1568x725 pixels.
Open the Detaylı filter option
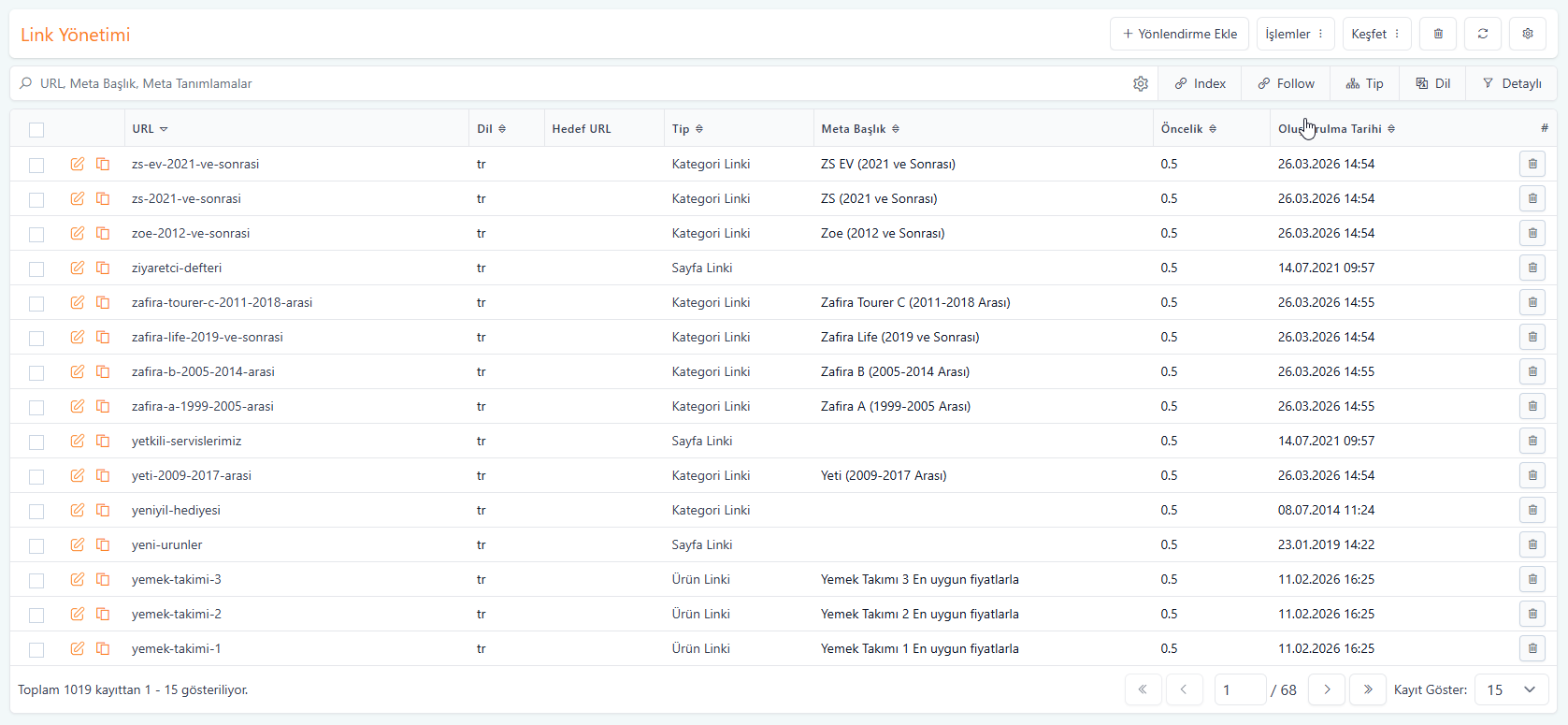1511,83
